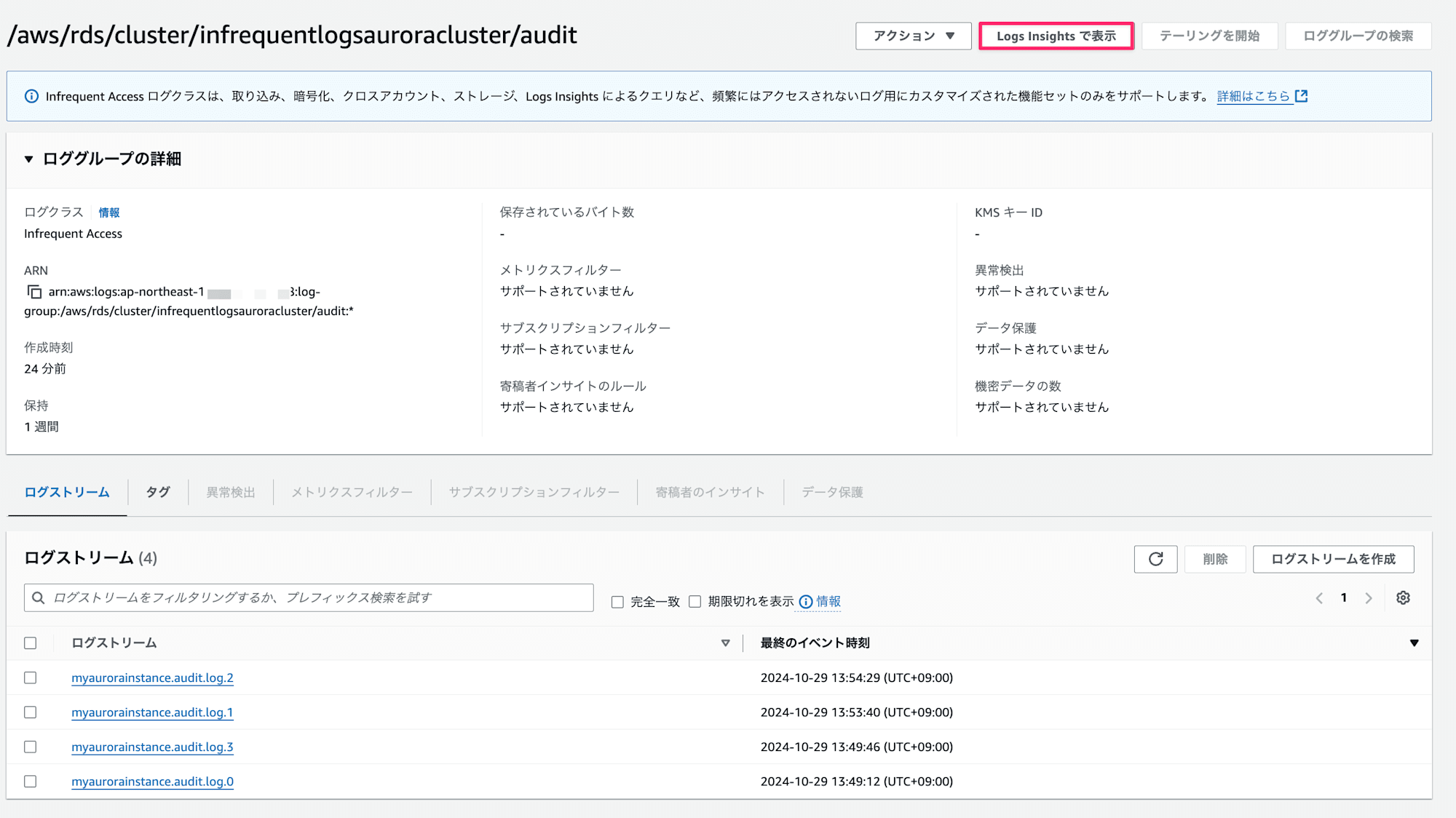Go to the next page arrow
Image resolution: width=1456 pixels, height=818 pixels.
(1369, 598)
